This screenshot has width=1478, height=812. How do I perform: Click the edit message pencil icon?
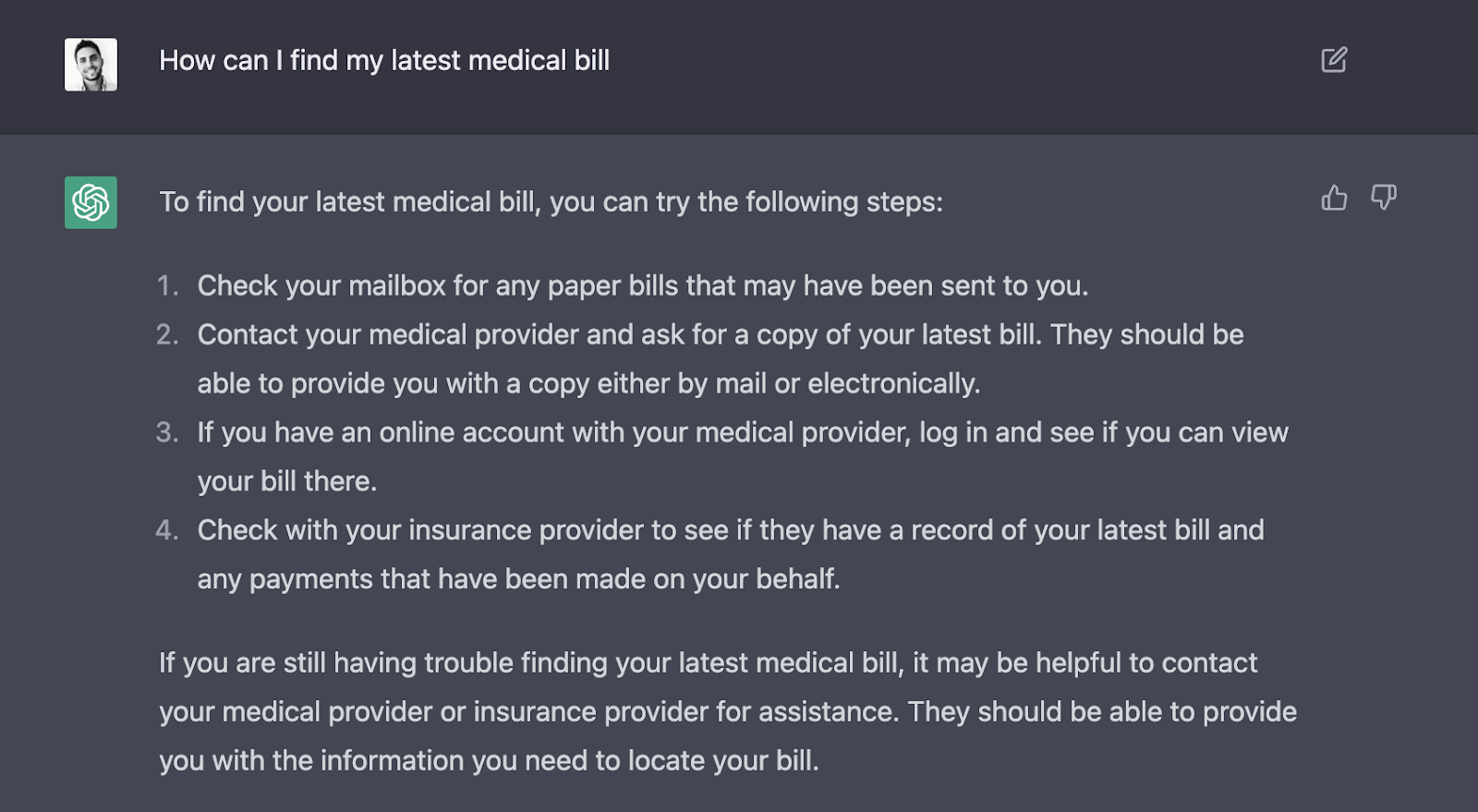tap(1334, 60)
